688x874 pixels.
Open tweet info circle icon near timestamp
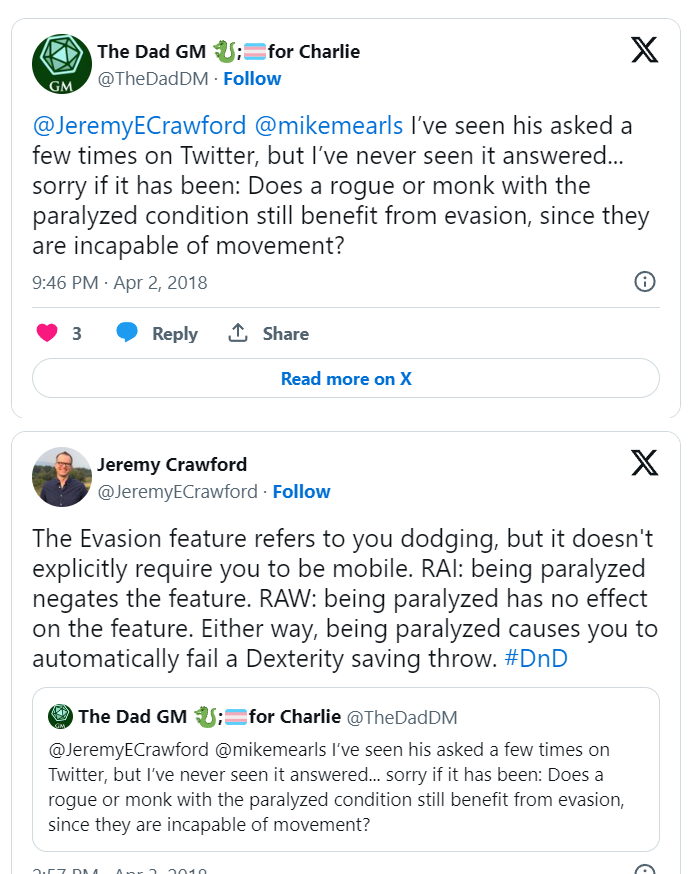tap(645, 281)
